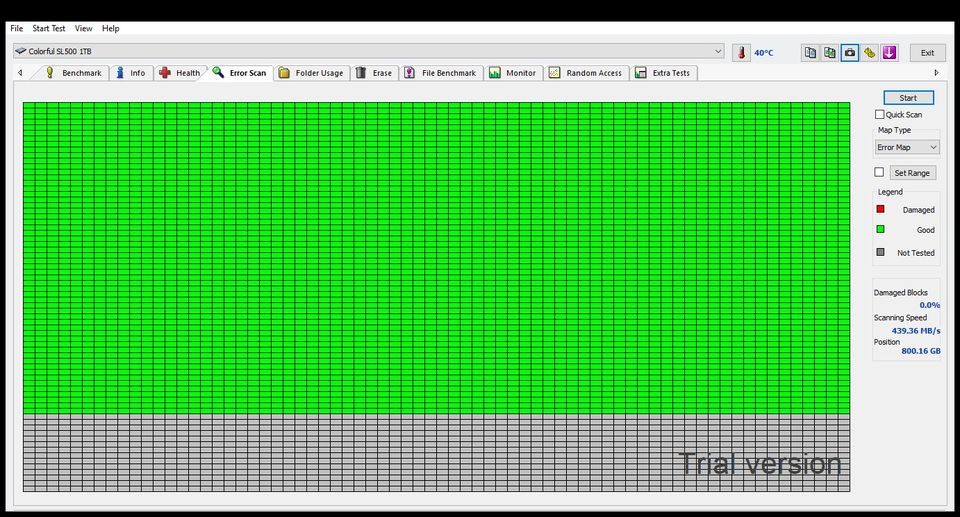
Task: Click the red Damaged legend swatch
Action: [x=880, y=209]
